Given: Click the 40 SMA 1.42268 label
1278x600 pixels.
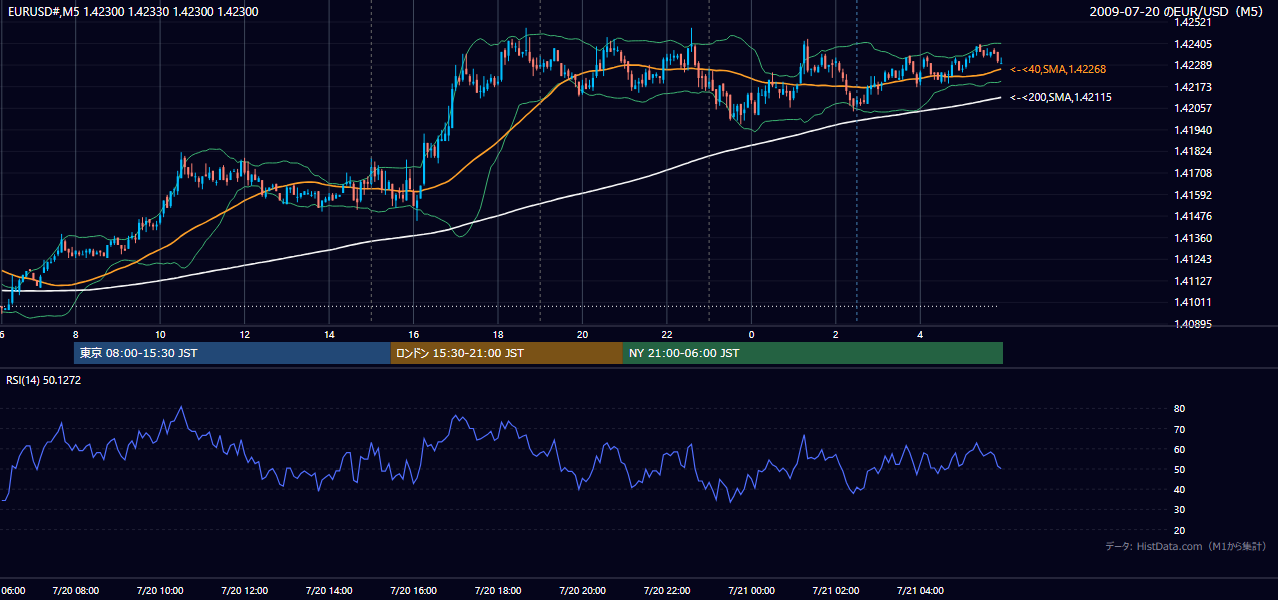Looking at the screenshot, I should tap(1058, 69).
